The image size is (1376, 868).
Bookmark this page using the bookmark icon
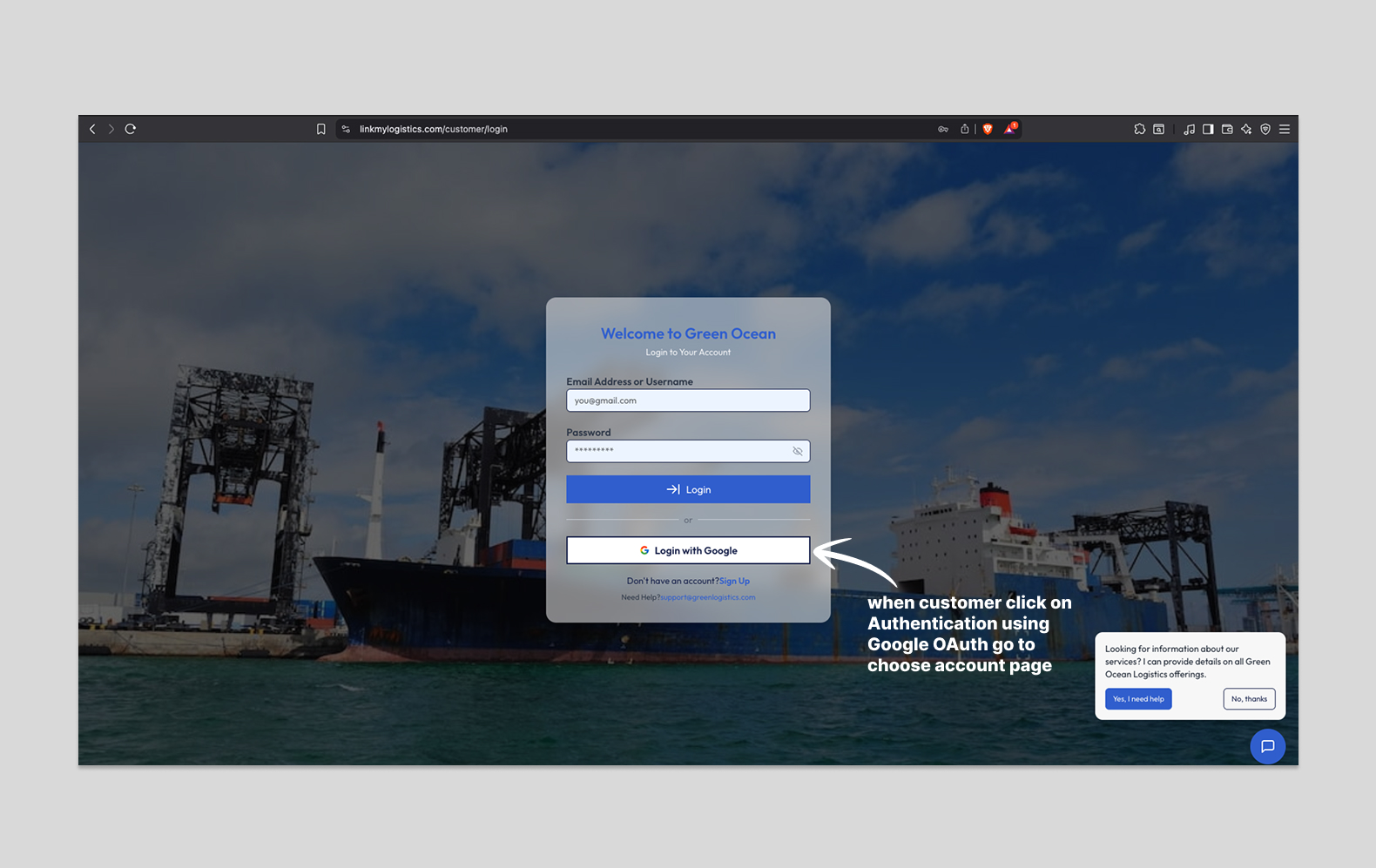320,129
